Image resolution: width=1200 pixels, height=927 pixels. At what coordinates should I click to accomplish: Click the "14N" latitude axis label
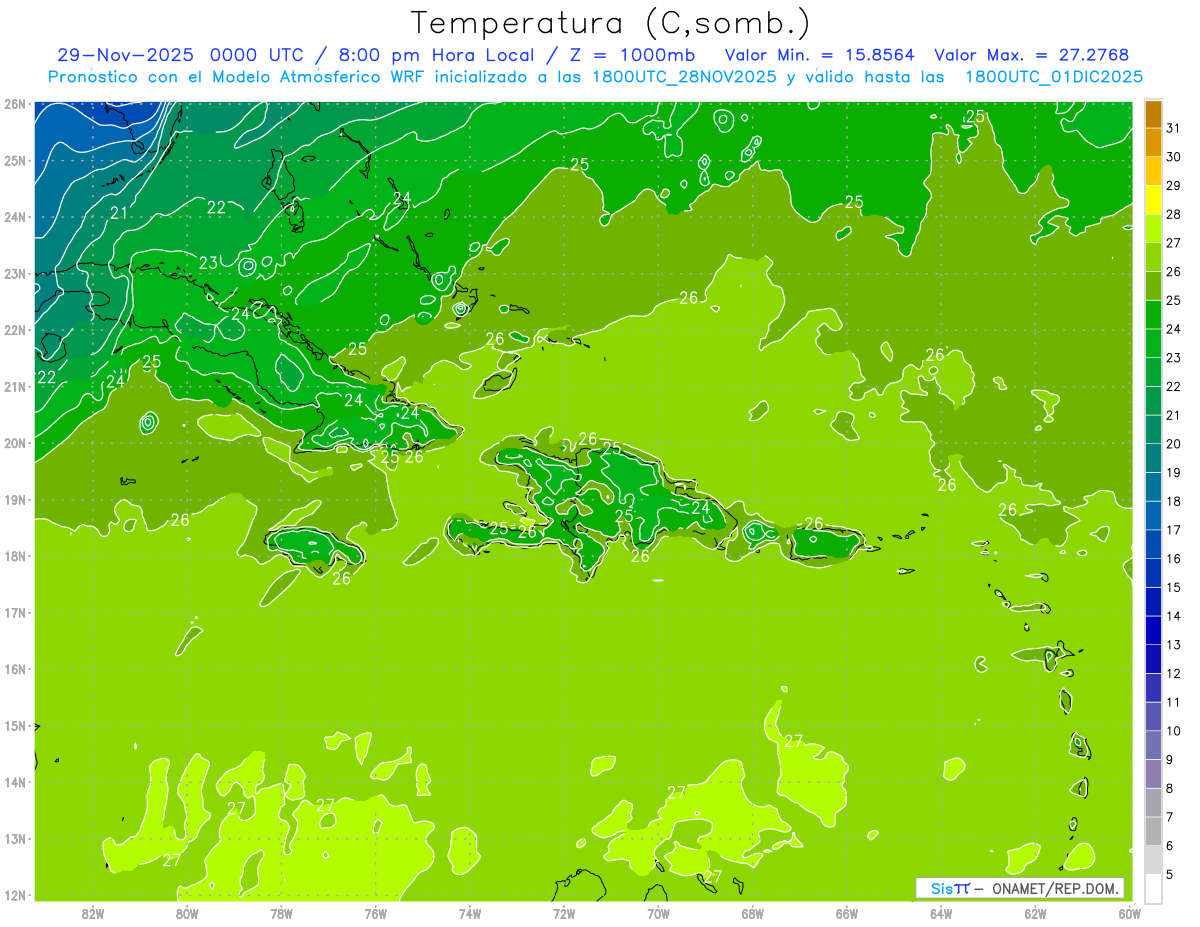coord(15,782)
